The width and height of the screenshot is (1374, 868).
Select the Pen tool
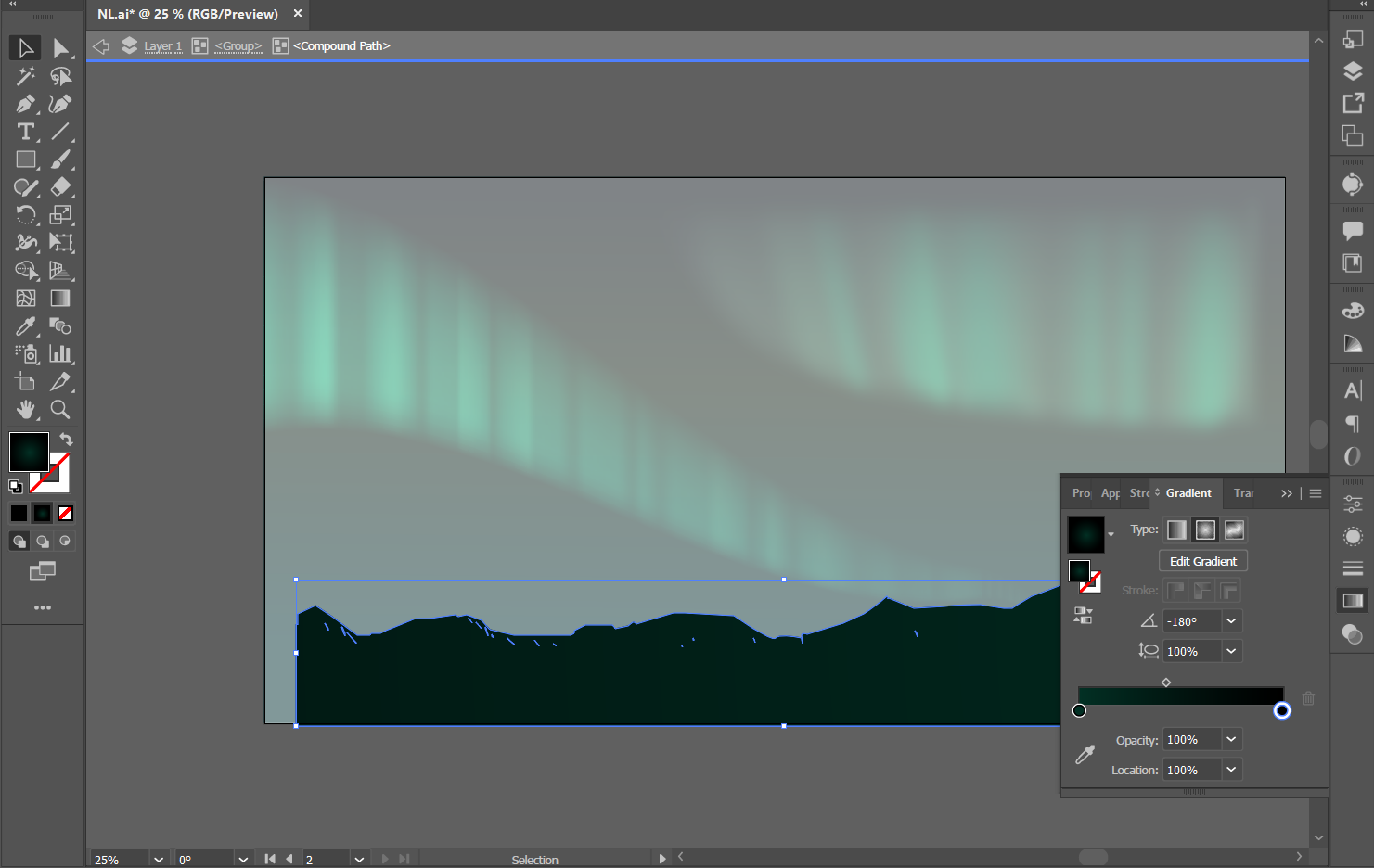25,104
